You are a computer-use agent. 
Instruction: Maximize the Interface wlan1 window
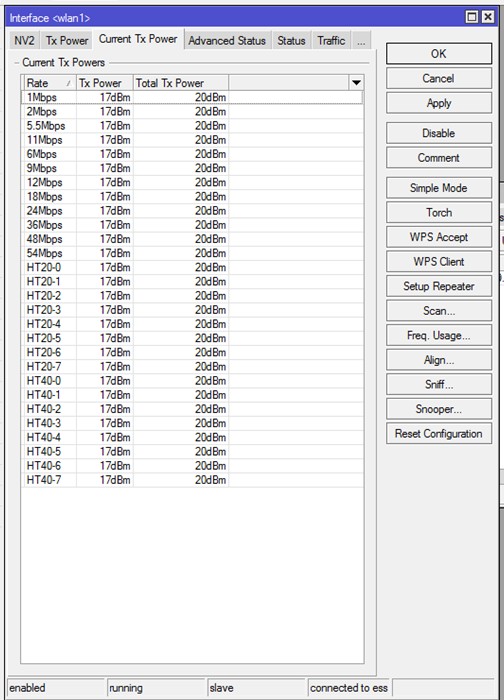click(x=472, y=17)
